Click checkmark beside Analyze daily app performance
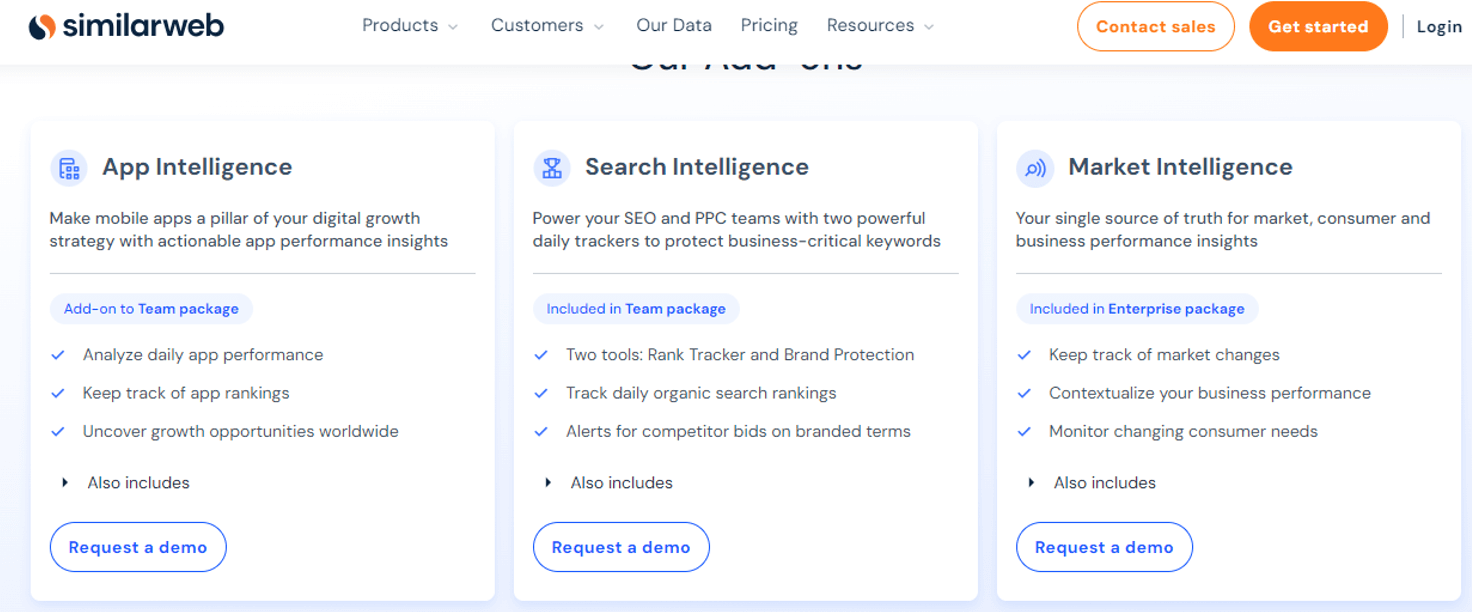Screen dimensions: 1472x612 coord(58,355)
